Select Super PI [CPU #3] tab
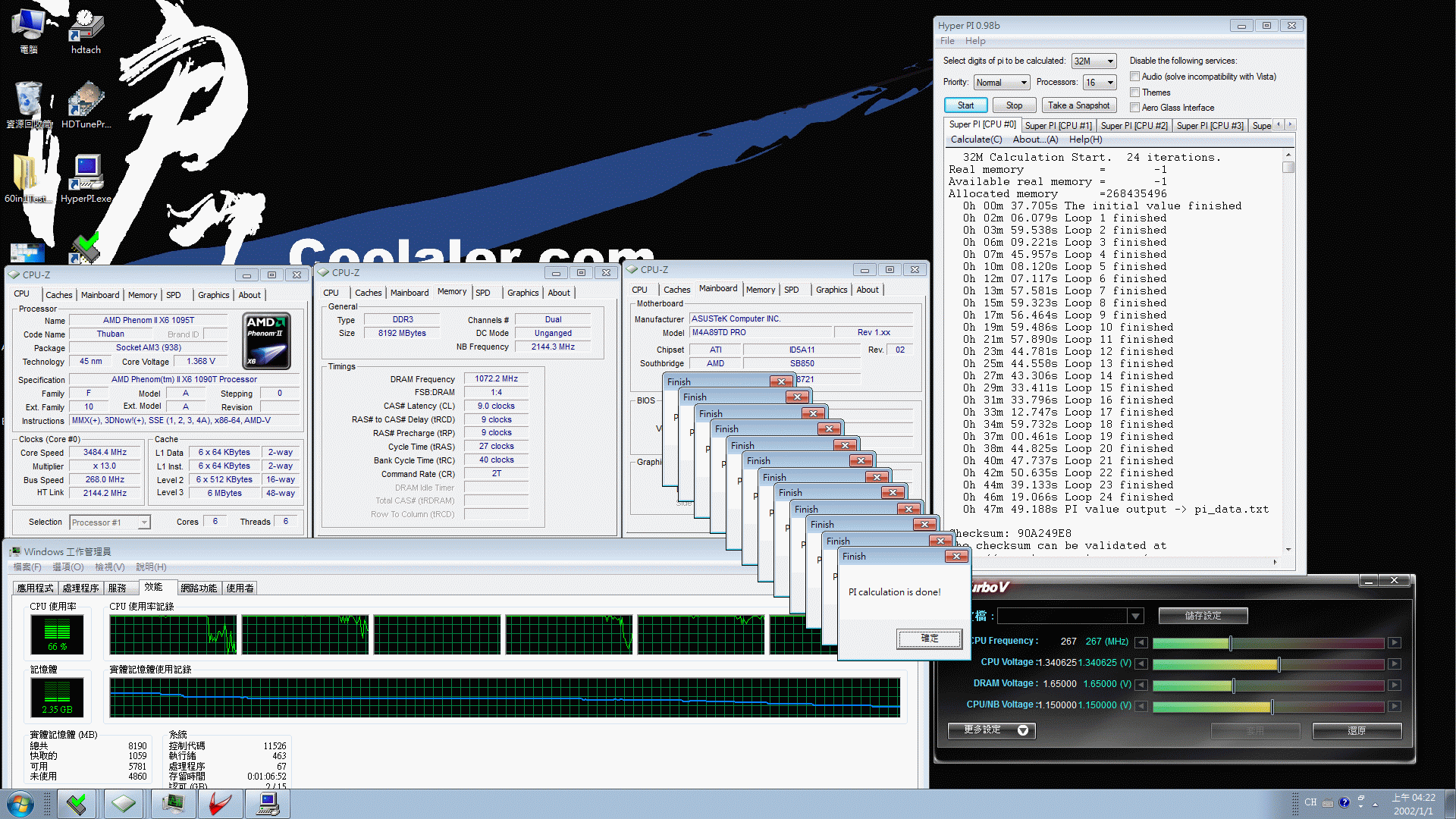The width and height of the screenshot is (1456, 819). tap(1210, 126)
